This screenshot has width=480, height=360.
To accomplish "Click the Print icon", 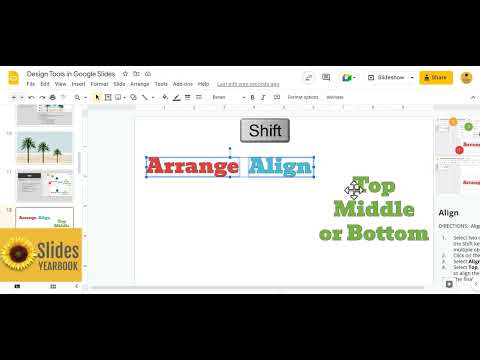I will [x=53, y=97].
